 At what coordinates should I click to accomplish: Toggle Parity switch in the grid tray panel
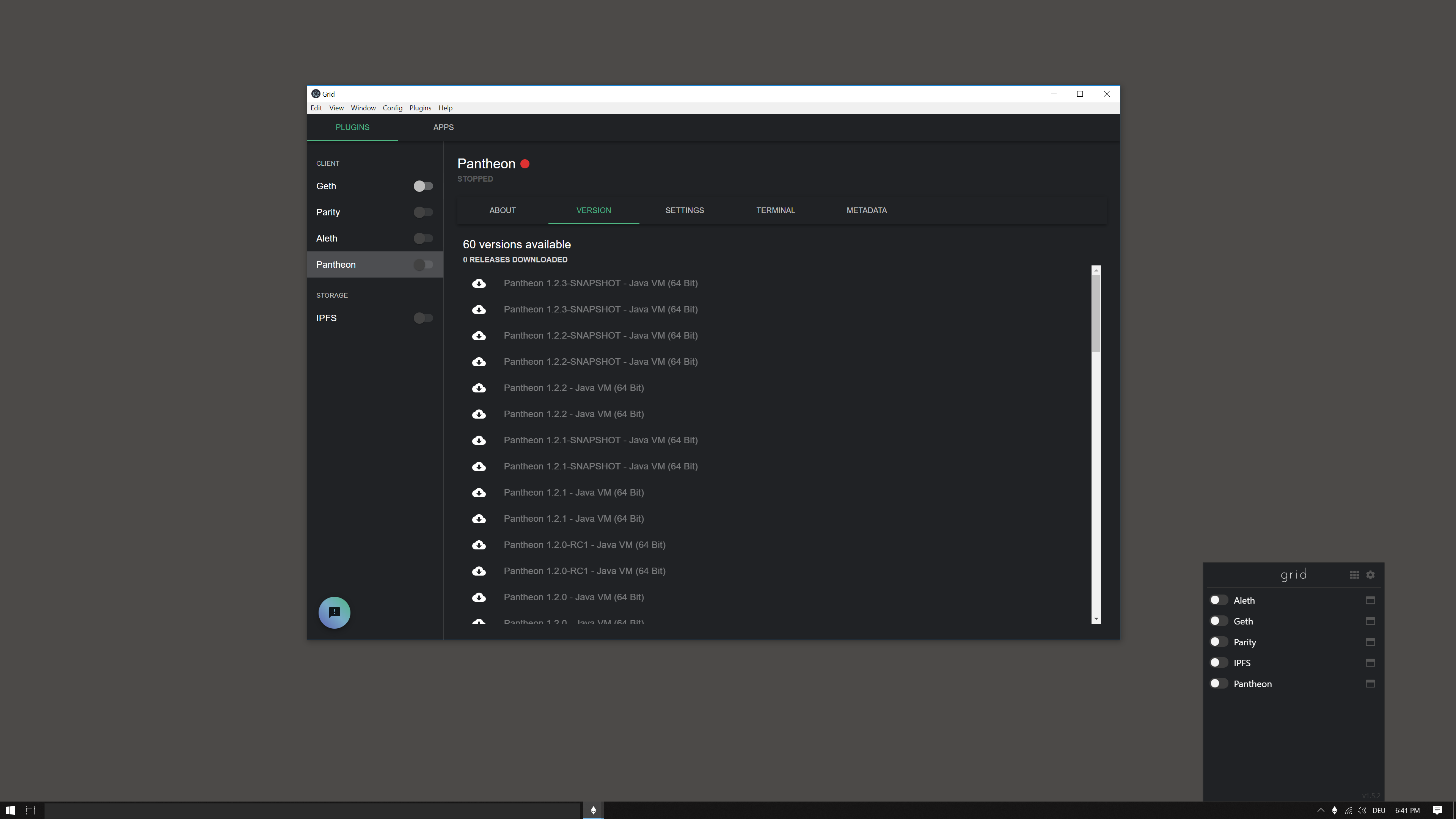pyautogui.click(x=1218, y=642)
